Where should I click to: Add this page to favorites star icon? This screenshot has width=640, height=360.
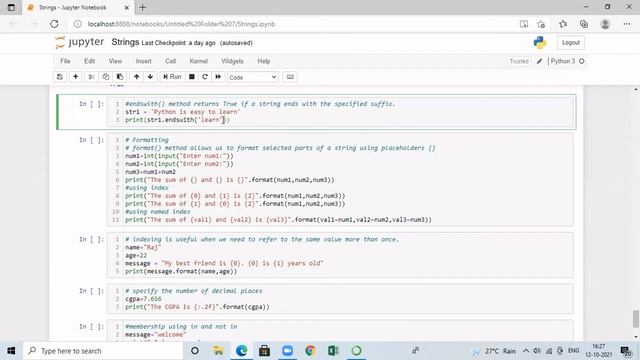pos(541,24)
